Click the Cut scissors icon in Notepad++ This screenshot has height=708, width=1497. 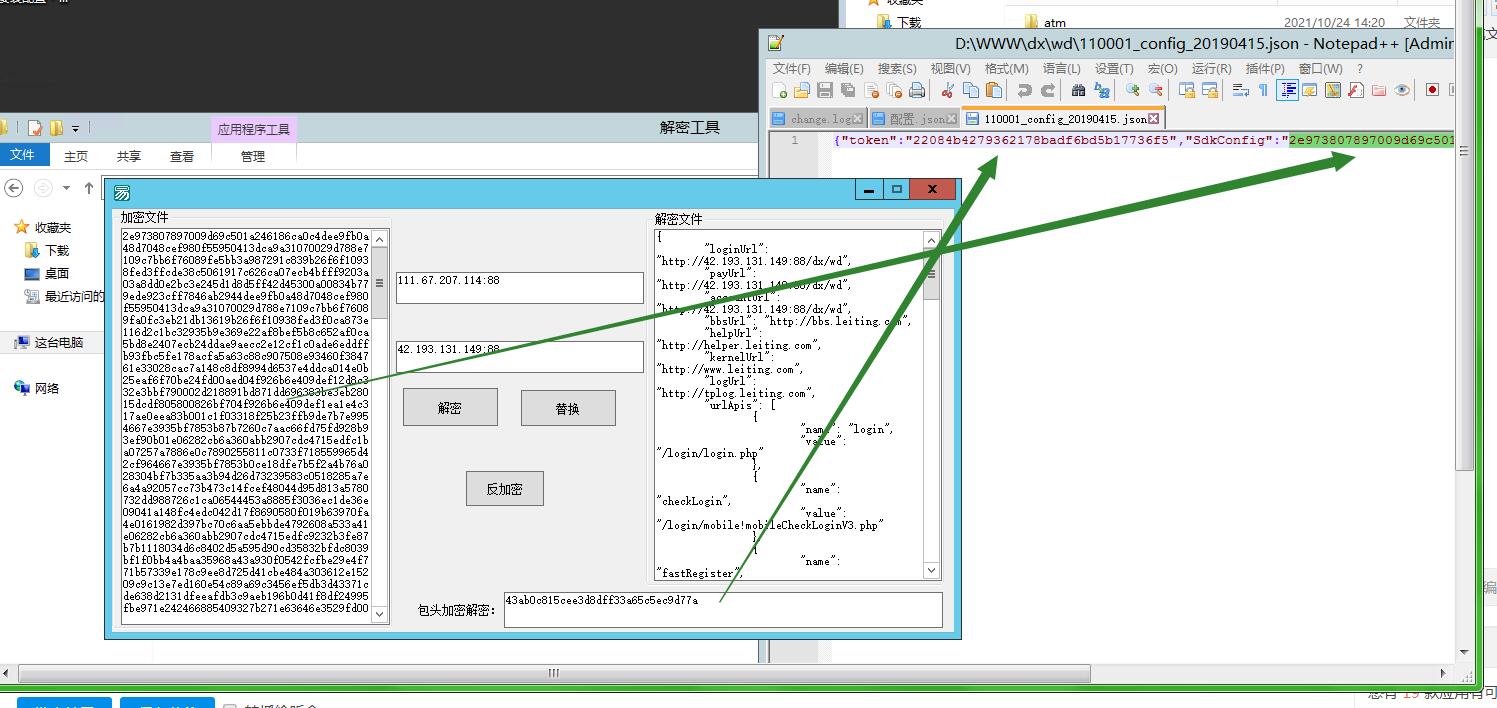tap(947, 90)
